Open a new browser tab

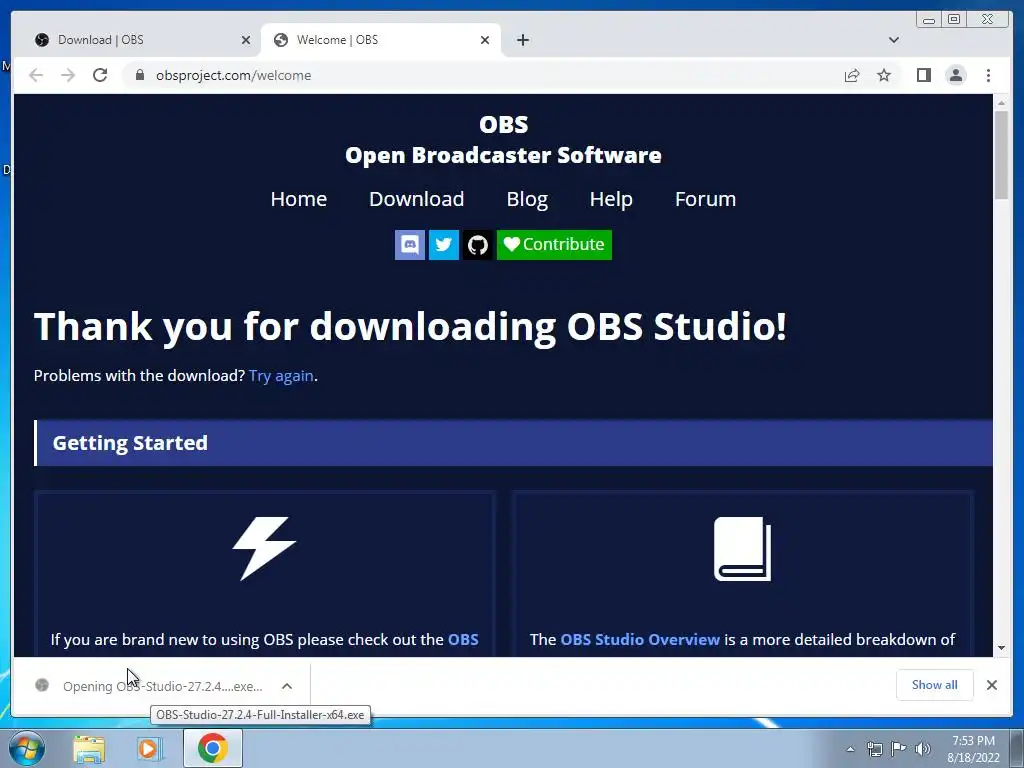(522, 40)
